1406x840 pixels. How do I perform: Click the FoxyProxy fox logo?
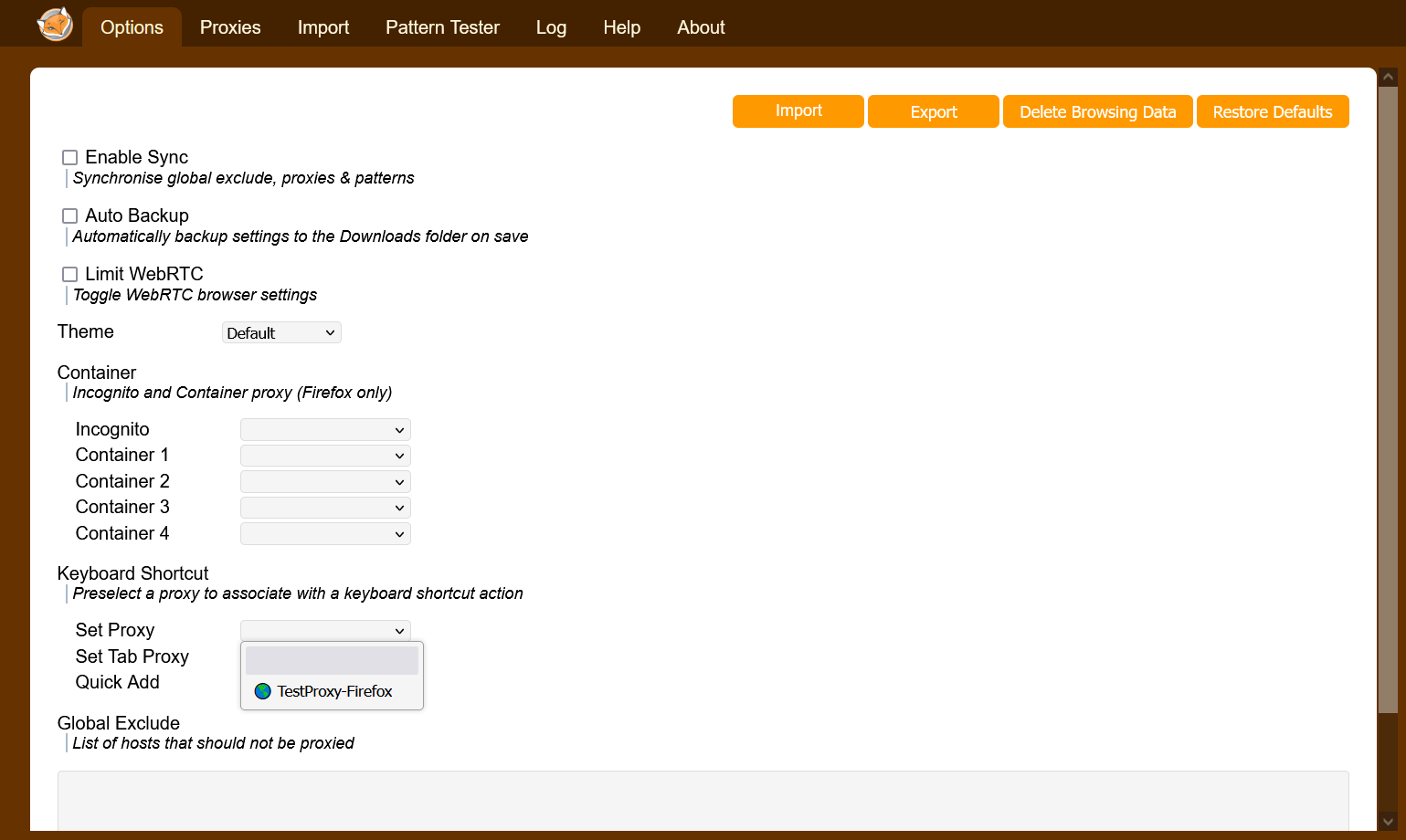pyautogui.click(x=55, y=25)
